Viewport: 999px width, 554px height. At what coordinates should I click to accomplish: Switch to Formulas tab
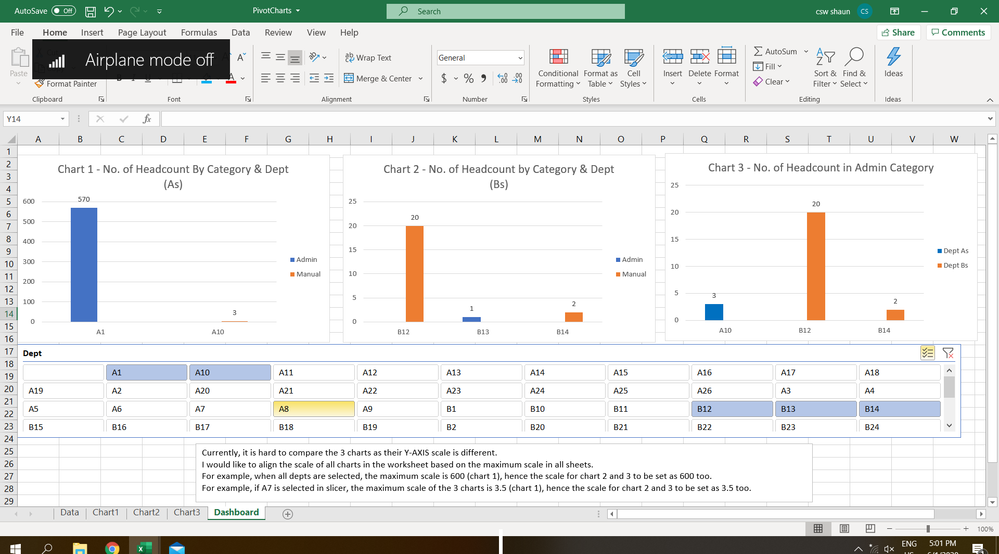point(199,32)
